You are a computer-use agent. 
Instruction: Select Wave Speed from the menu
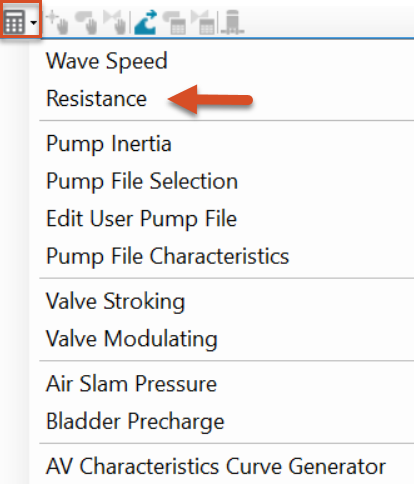(x=107, y=61)
